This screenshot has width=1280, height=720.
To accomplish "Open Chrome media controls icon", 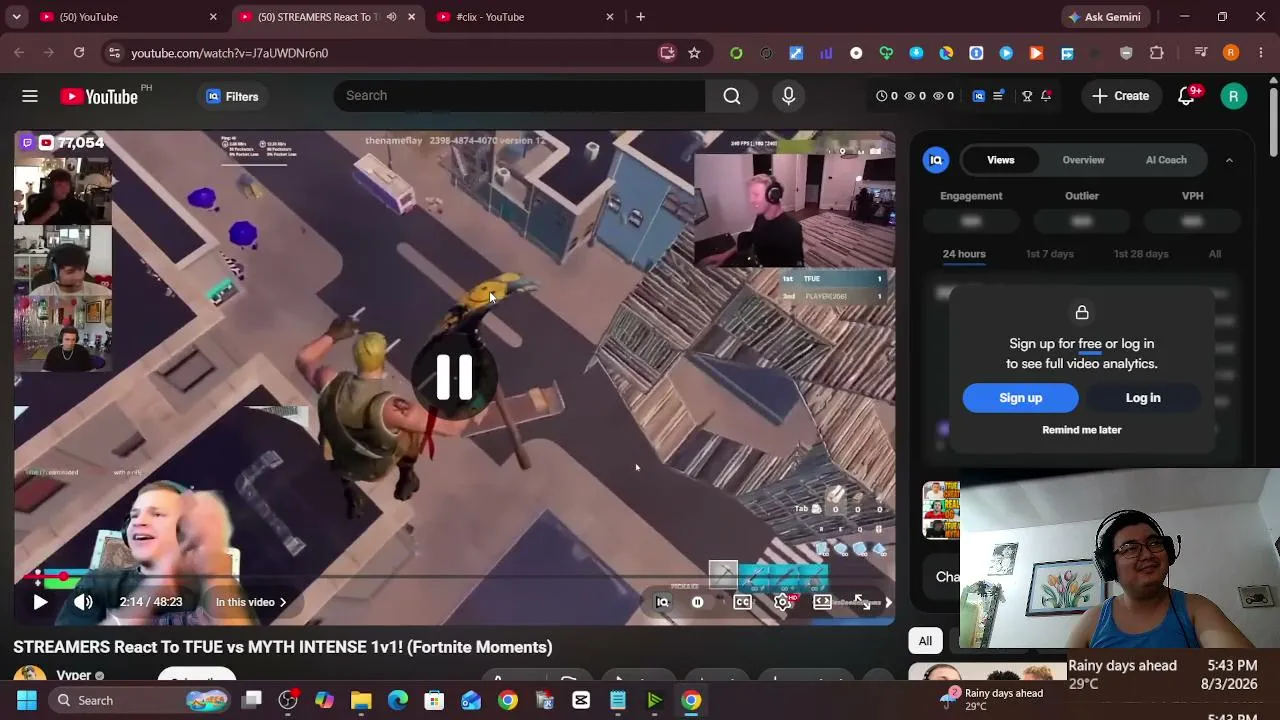I will click(1201, 53).
